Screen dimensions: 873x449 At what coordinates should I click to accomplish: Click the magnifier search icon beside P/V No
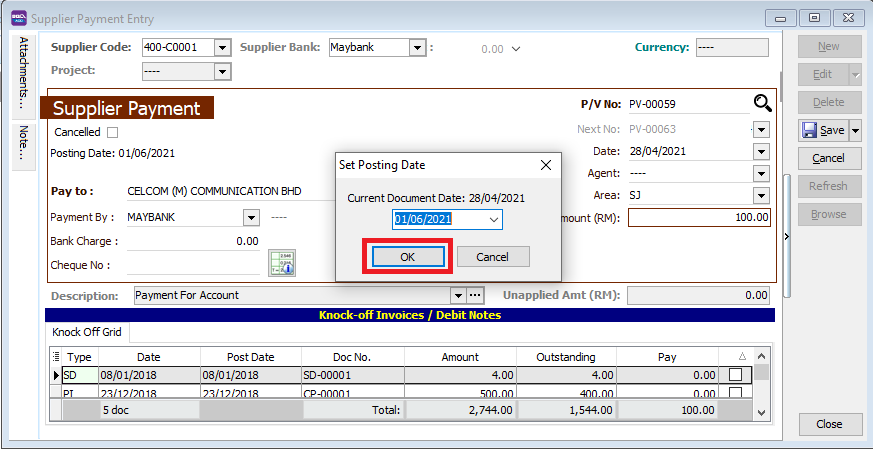click(x=762, y=103)
